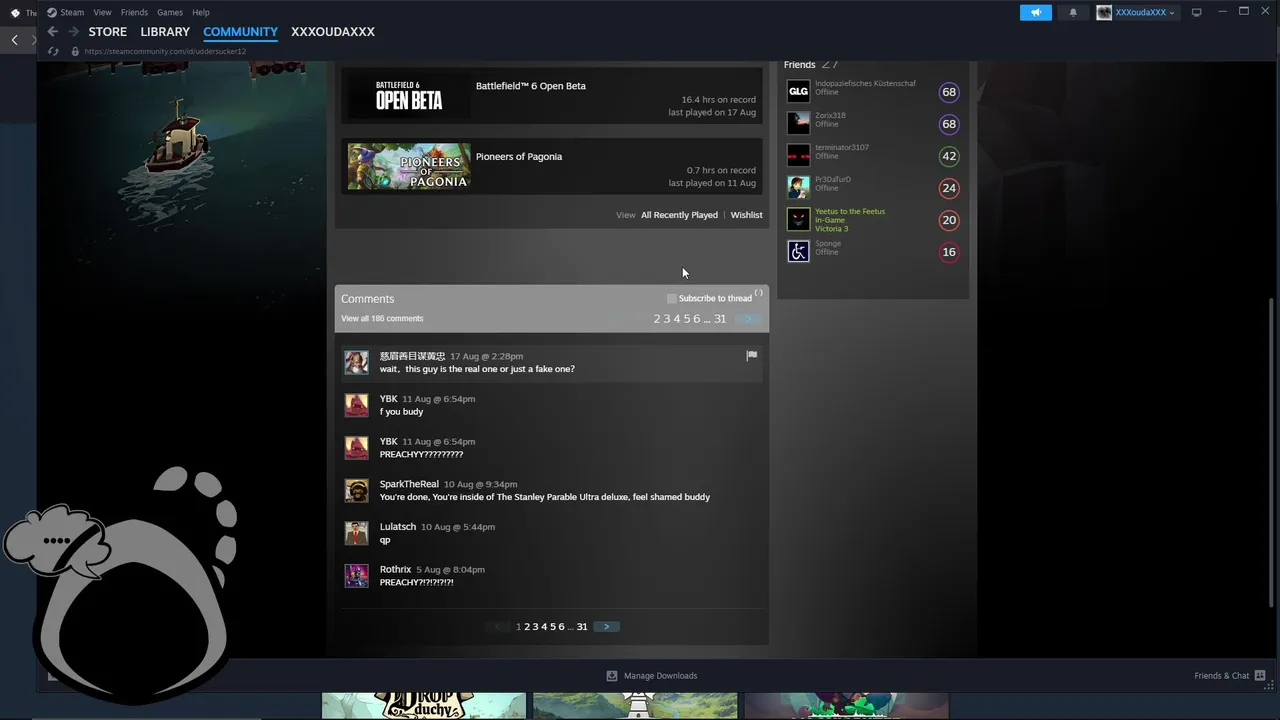The image size is (1280, 720).
Task: Switch to the LIBRARY tab
Action: click(x=165, y=32)
